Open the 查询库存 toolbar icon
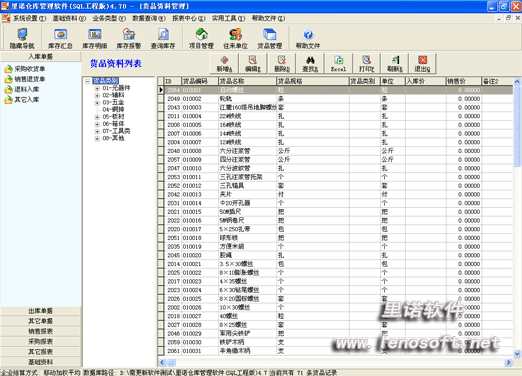The height and width of the screenshot is (376, 522). click(163, 38)
